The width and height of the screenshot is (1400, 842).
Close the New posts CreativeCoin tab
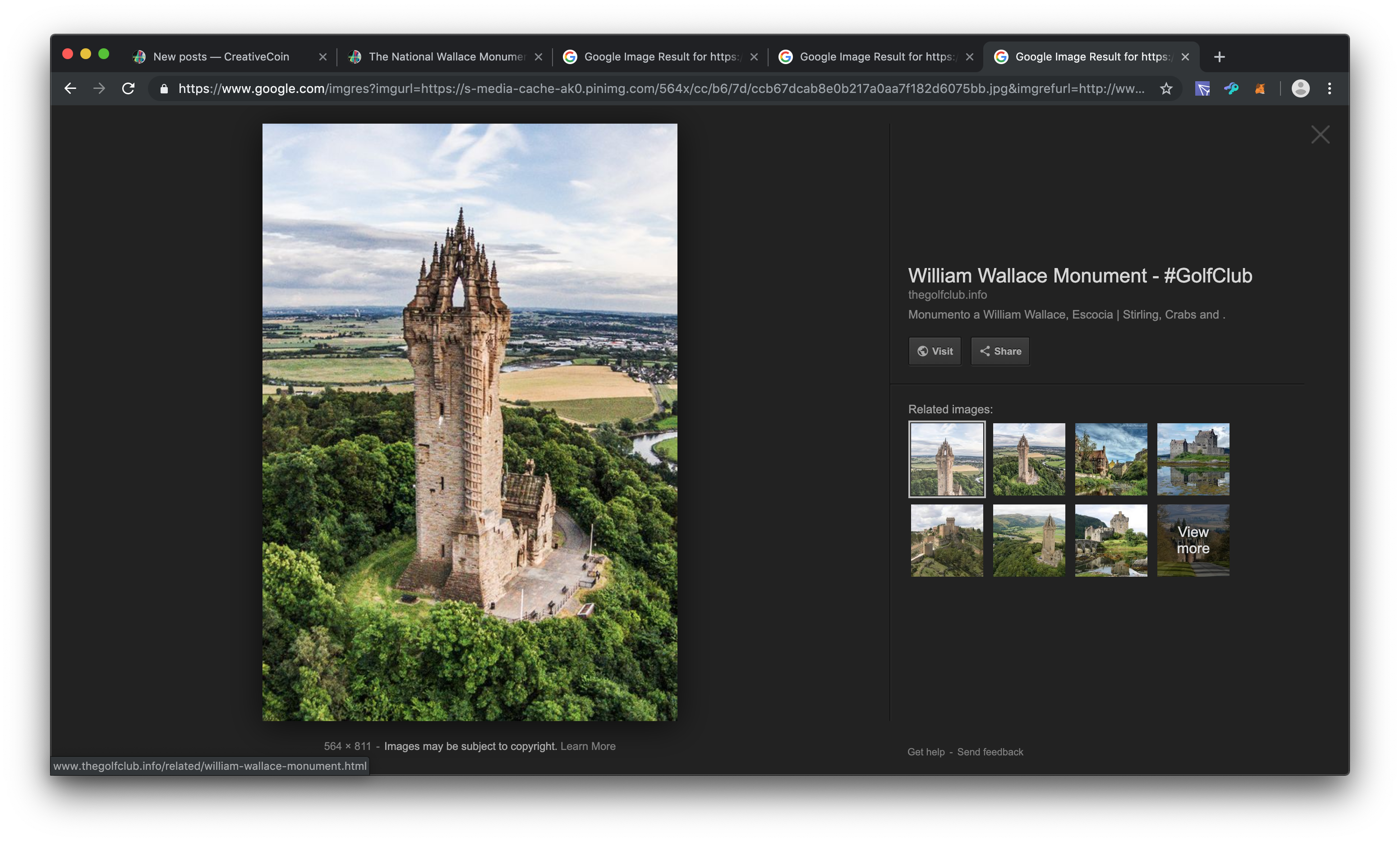coord(322,57)
